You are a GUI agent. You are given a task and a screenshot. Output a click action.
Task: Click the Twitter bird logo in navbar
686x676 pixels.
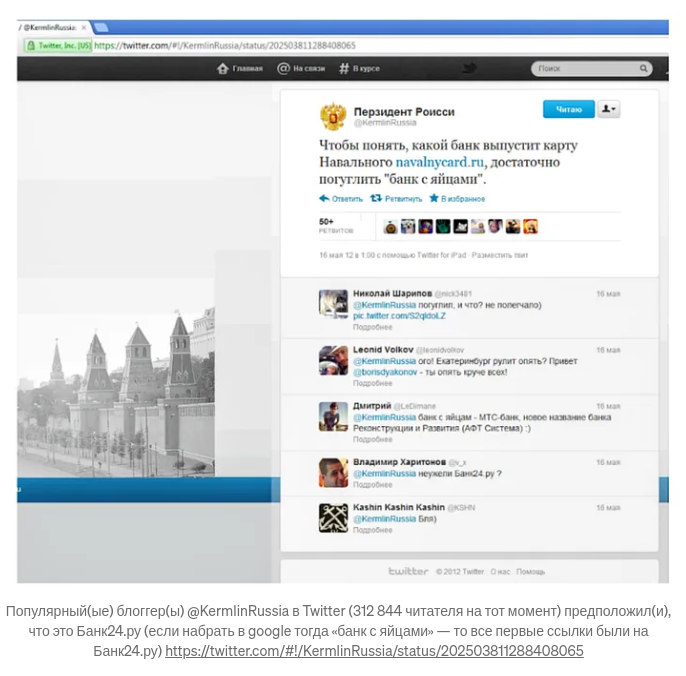pyautogui.click(x=468, y=68)
